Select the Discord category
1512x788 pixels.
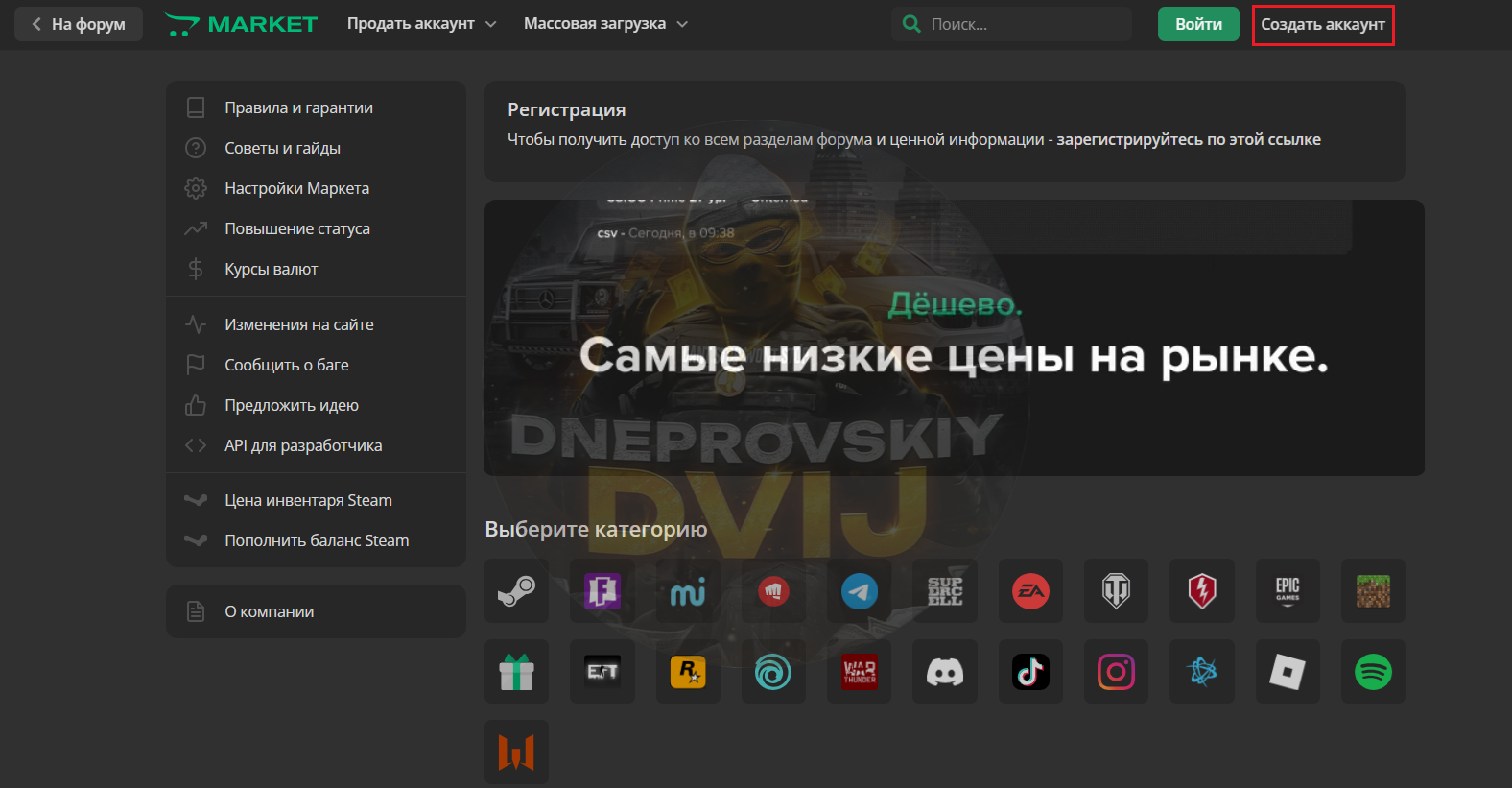(945, 672)
